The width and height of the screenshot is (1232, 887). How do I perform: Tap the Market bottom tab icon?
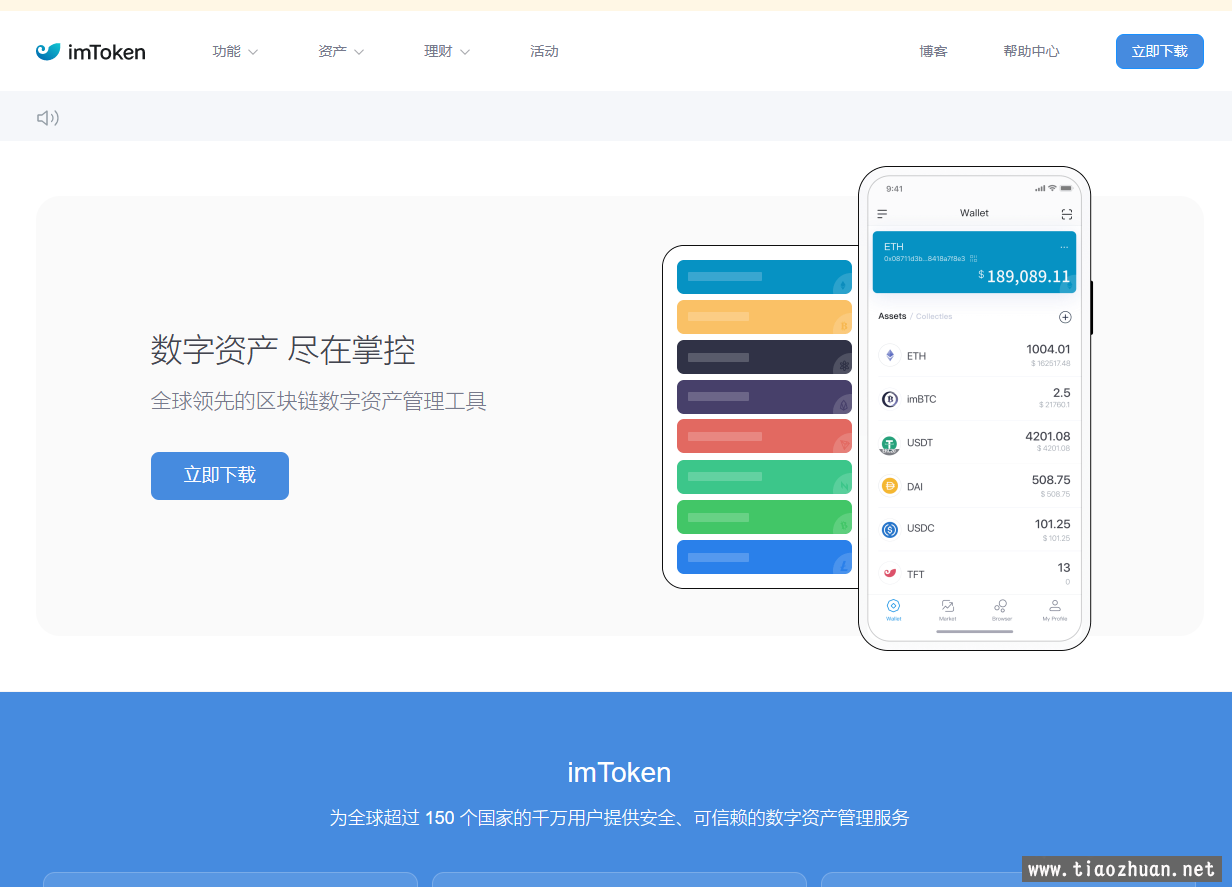click(x=948, y=606)
